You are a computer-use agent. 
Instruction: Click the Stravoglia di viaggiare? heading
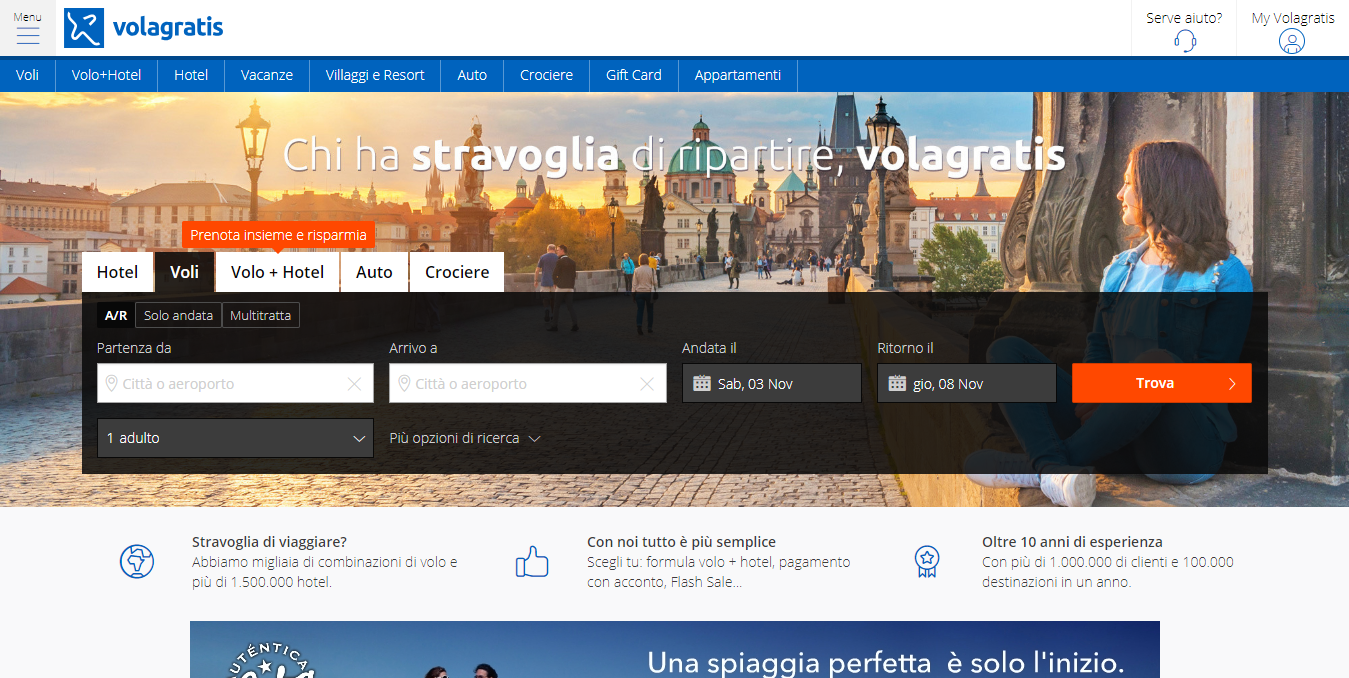pos(269,542)
